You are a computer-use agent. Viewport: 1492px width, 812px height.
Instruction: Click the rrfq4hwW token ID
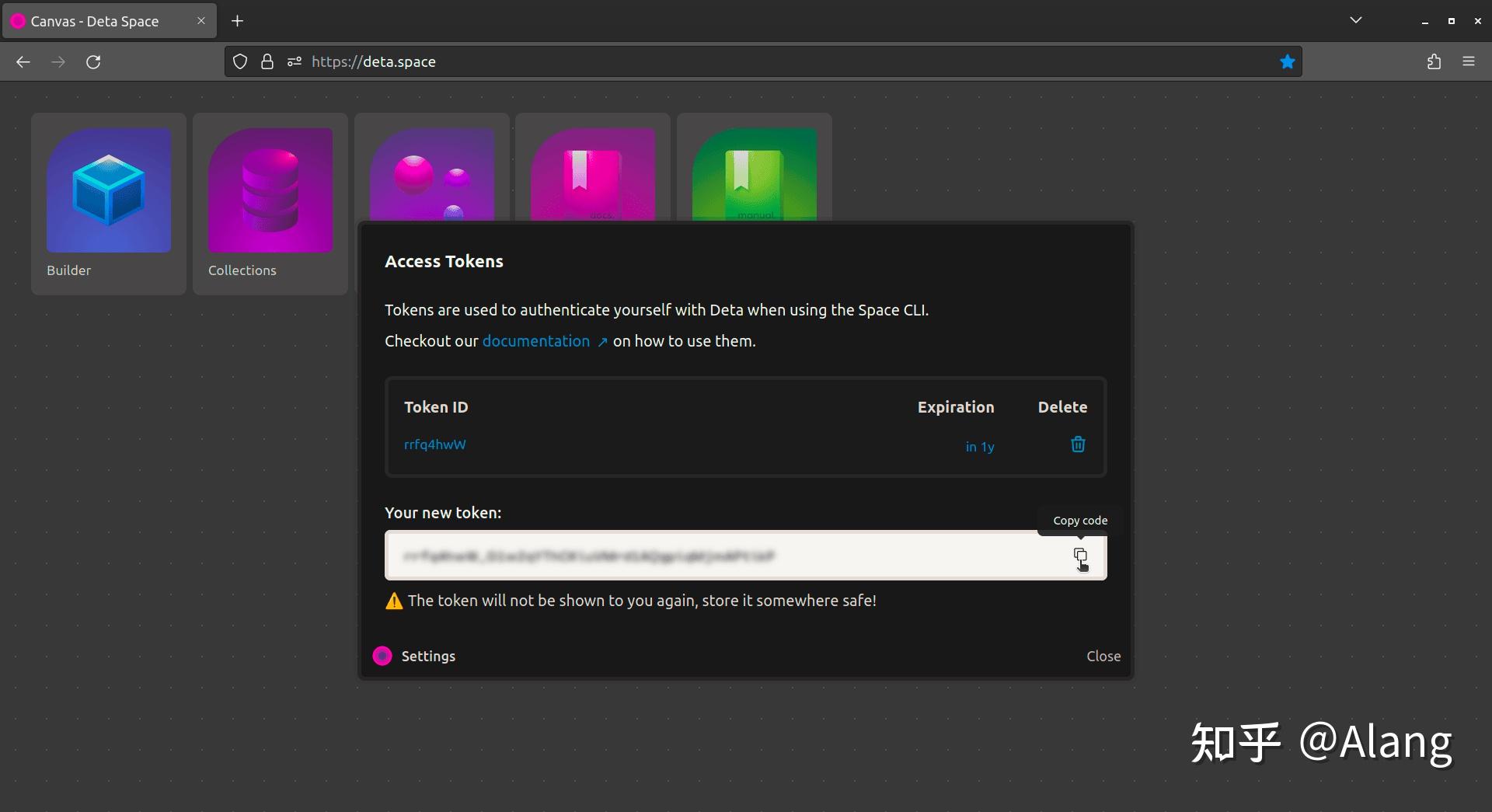(435, 444)
